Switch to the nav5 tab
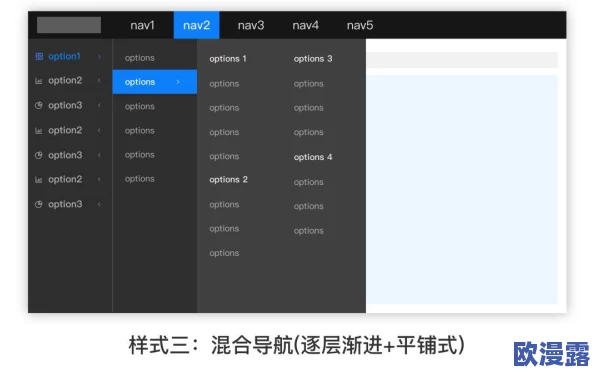This screenshot has height=375, width=594. click(x=360, y=25)
